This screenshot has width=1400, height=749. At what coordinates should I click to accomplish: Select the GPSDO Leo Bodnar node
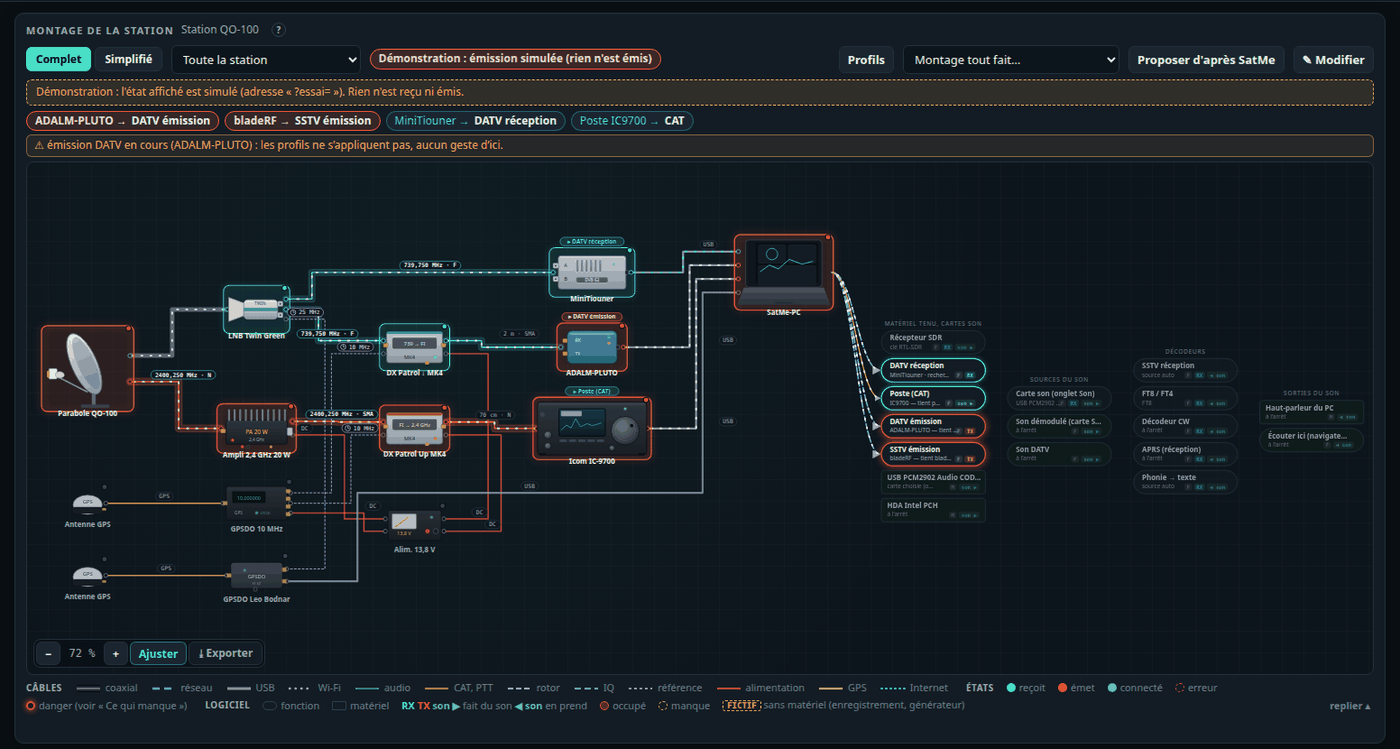click(257, 578)
